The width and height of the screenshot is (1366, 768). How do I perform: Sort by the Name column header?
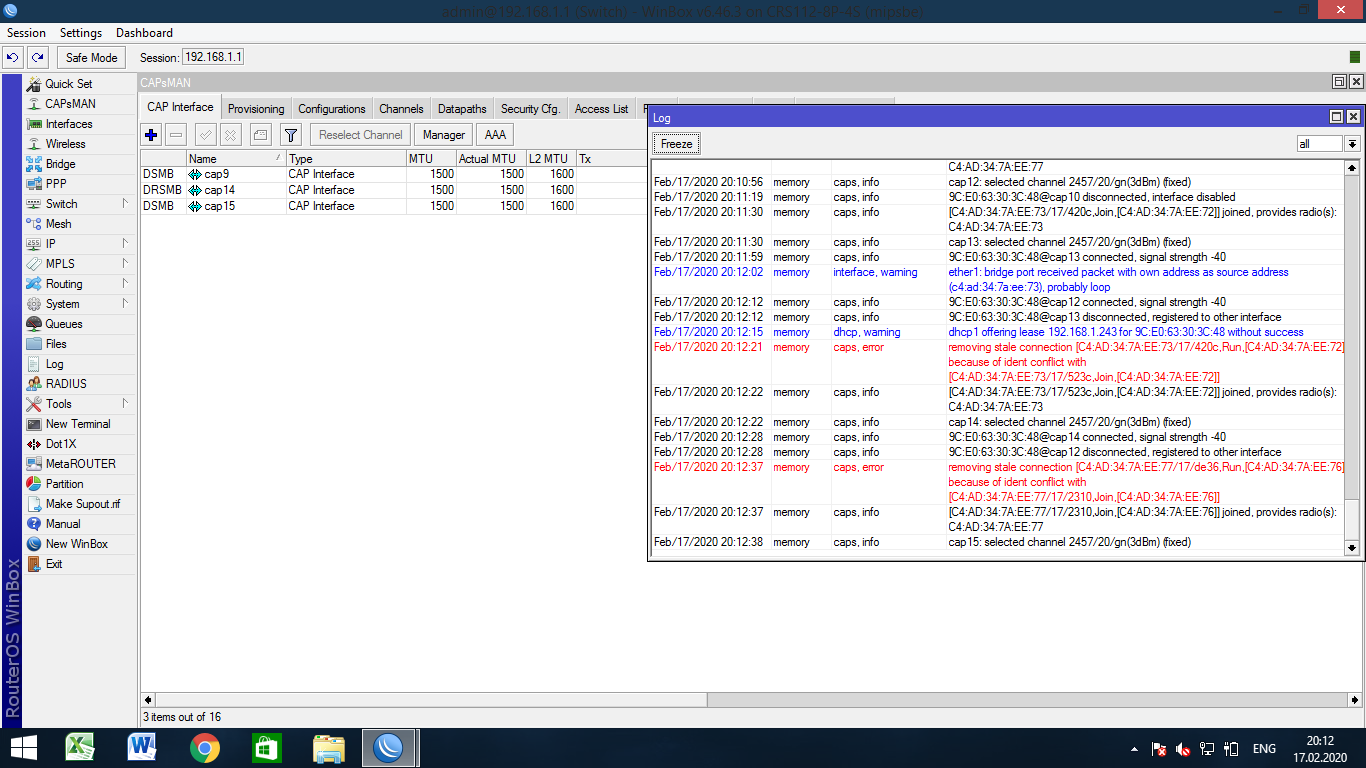tap(236, 158)
